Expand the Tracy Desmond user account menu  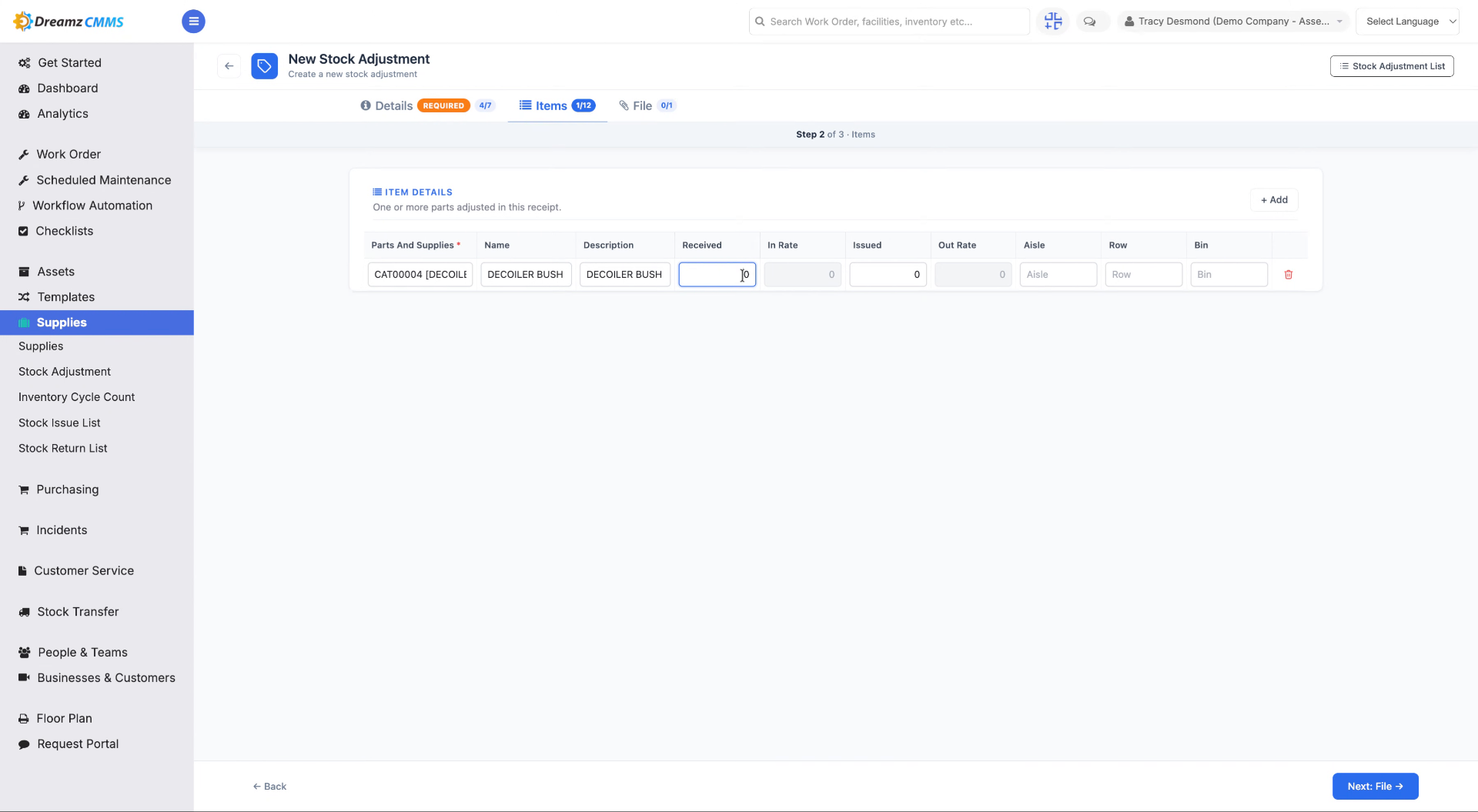pyautogui.click(x=1233, y=22)
